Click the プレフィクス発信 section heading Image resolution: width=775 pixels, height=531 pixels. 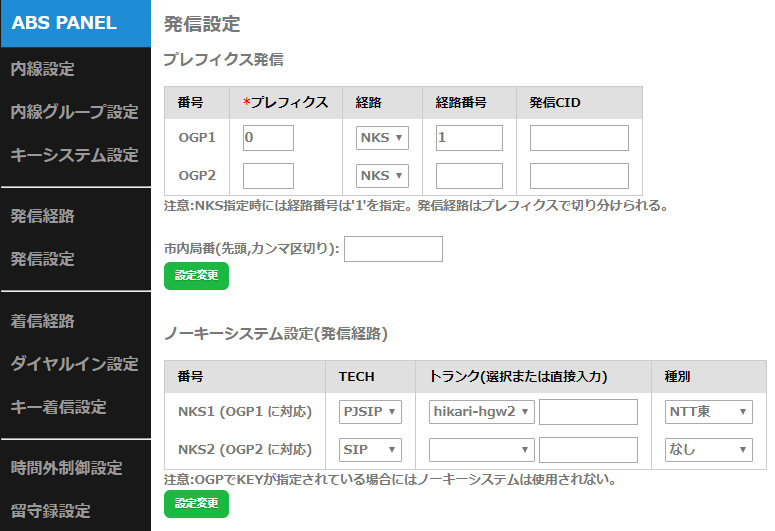point(223,59)
